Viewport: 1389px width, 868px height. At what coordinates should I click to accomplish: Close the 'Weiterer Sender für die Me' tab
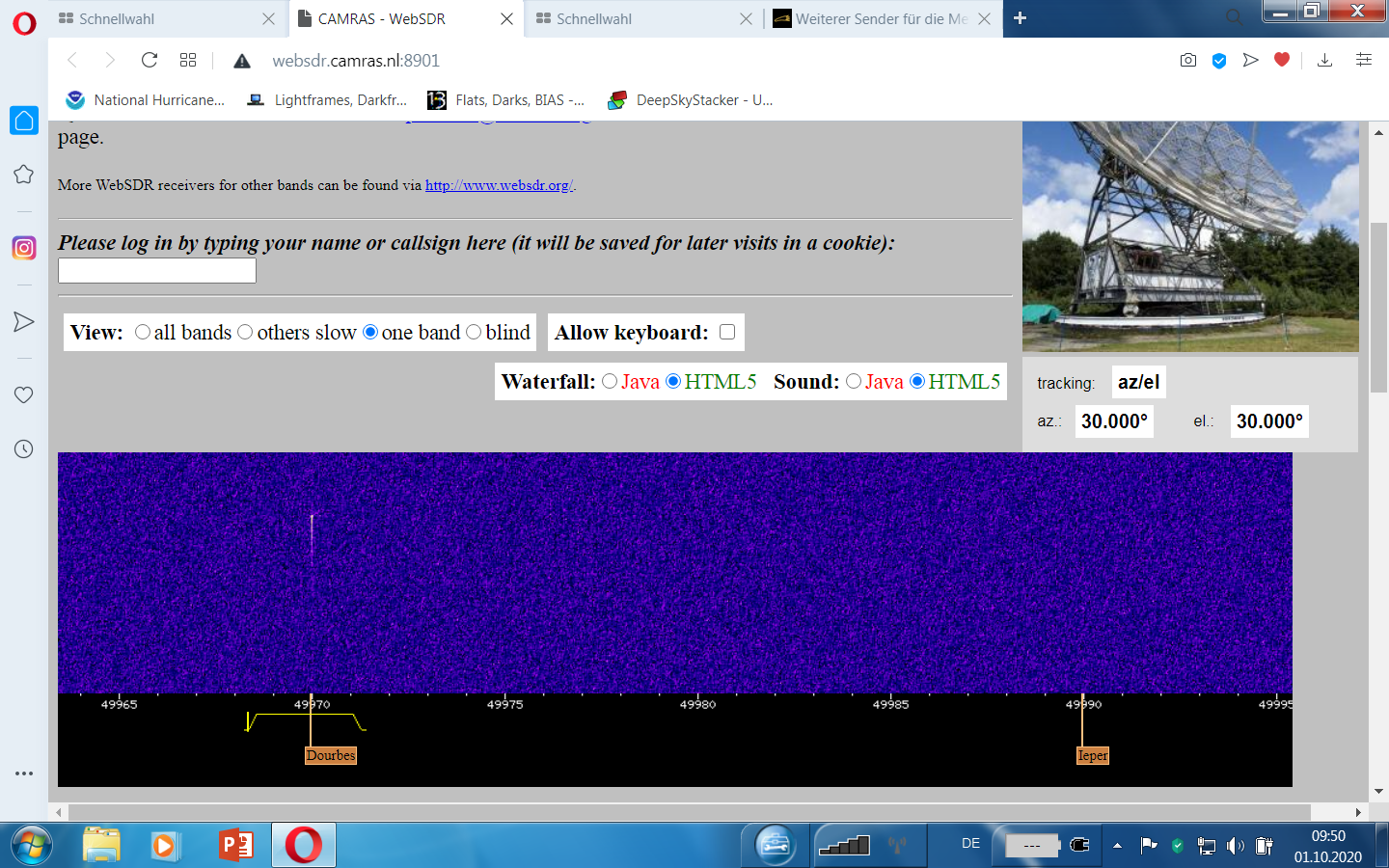coord(984,18)
